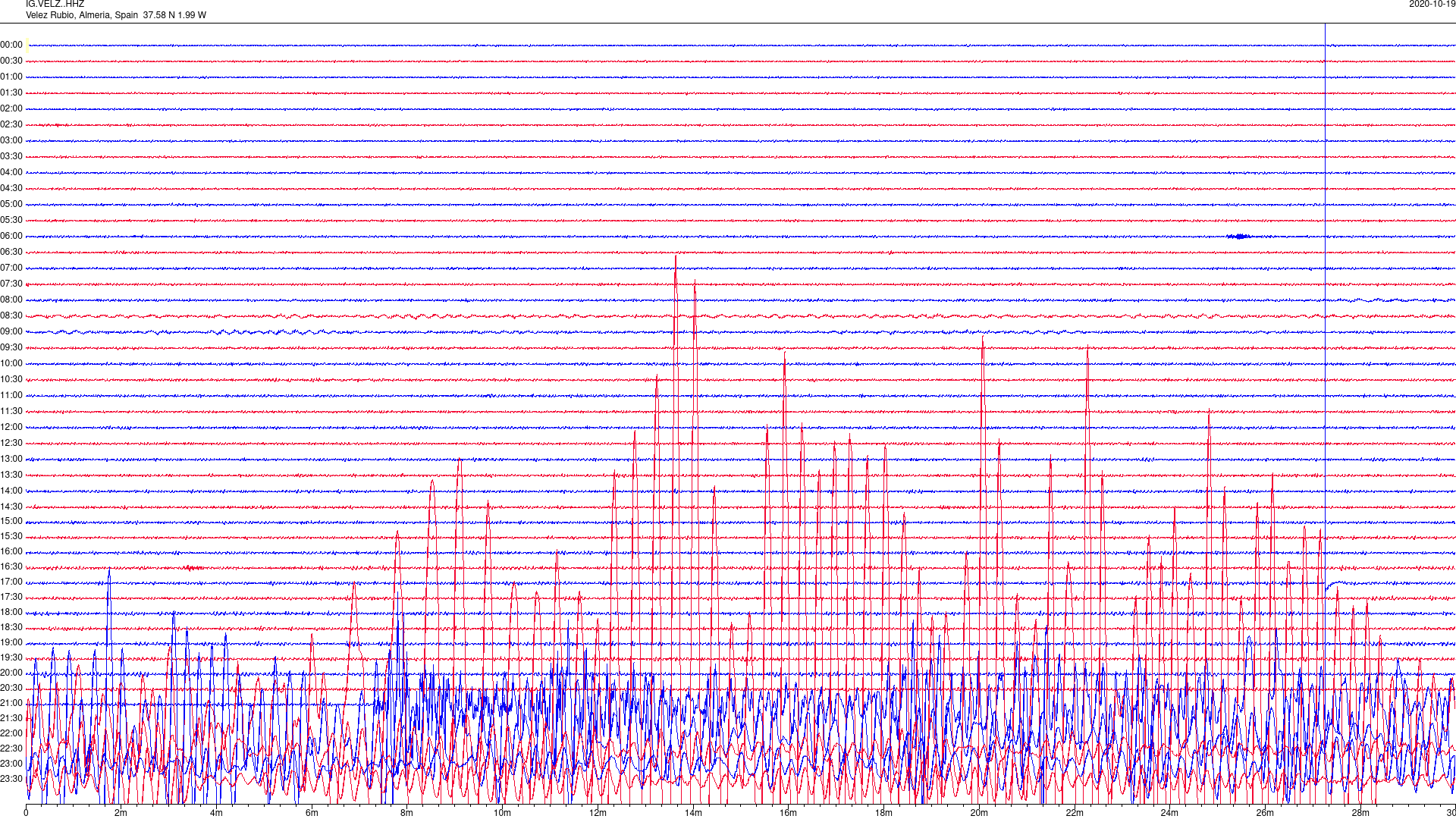Select the 07:00 time row label
Viewport: 1456px width, 819px height.
coord(11,268)
